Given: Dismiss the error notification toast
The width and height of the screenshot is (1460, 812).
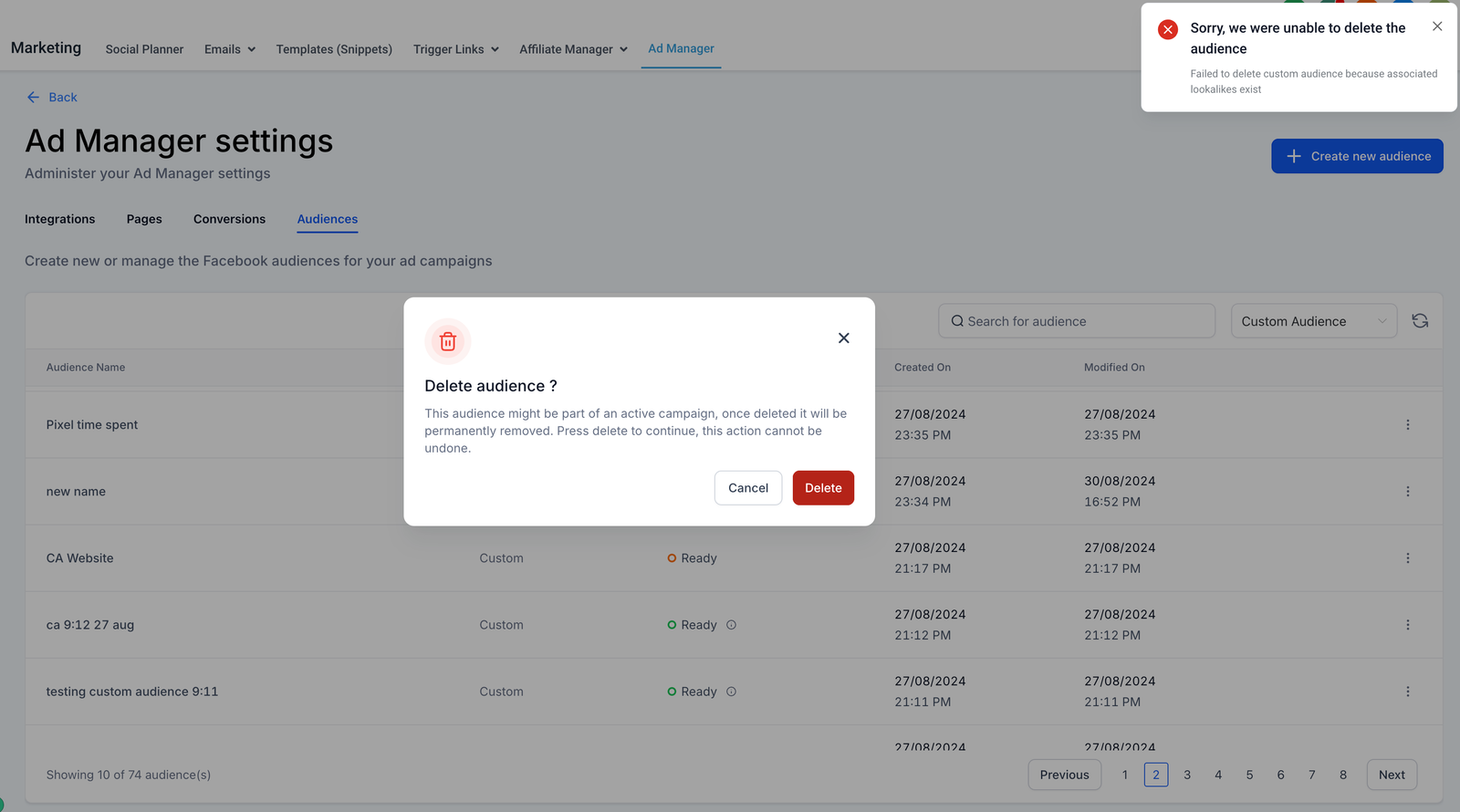Looking at the screenshot, I should tap(1437, 26).
